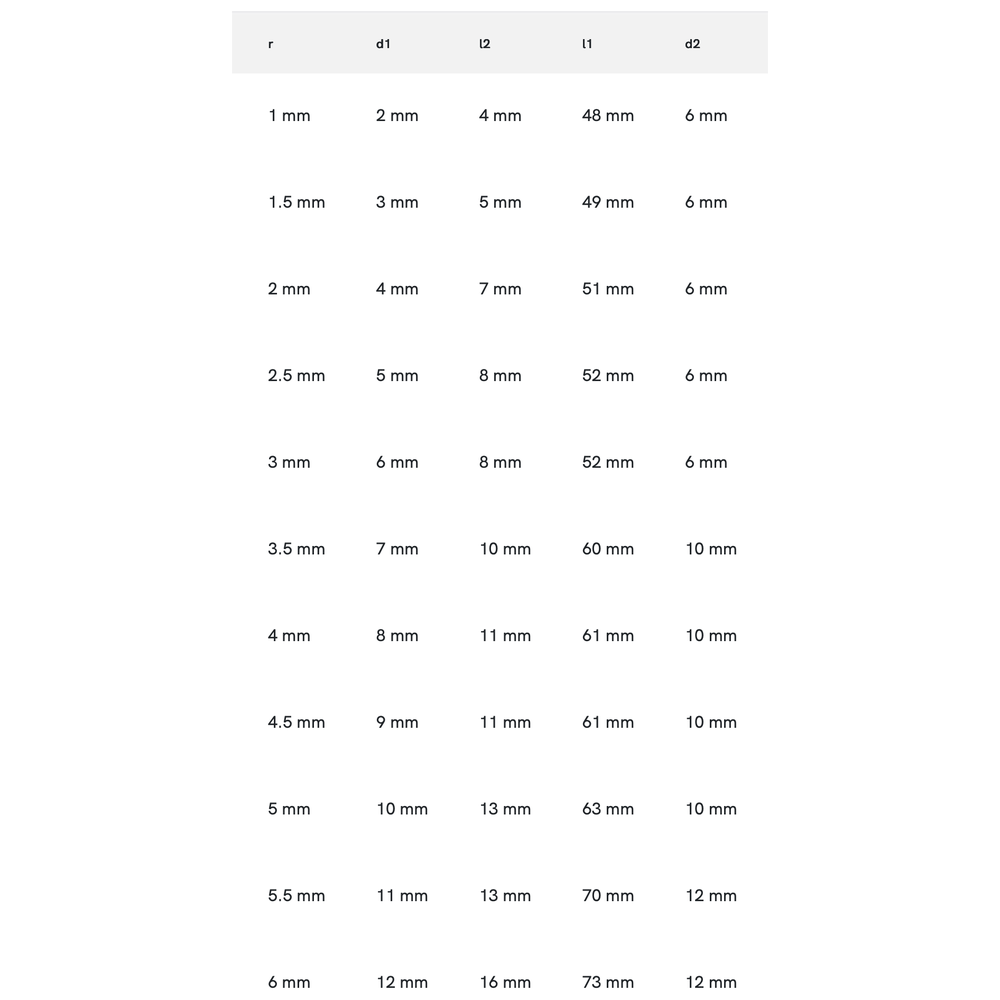
Task: Click the 'l1' column header
Action: [x=587, y=44]
